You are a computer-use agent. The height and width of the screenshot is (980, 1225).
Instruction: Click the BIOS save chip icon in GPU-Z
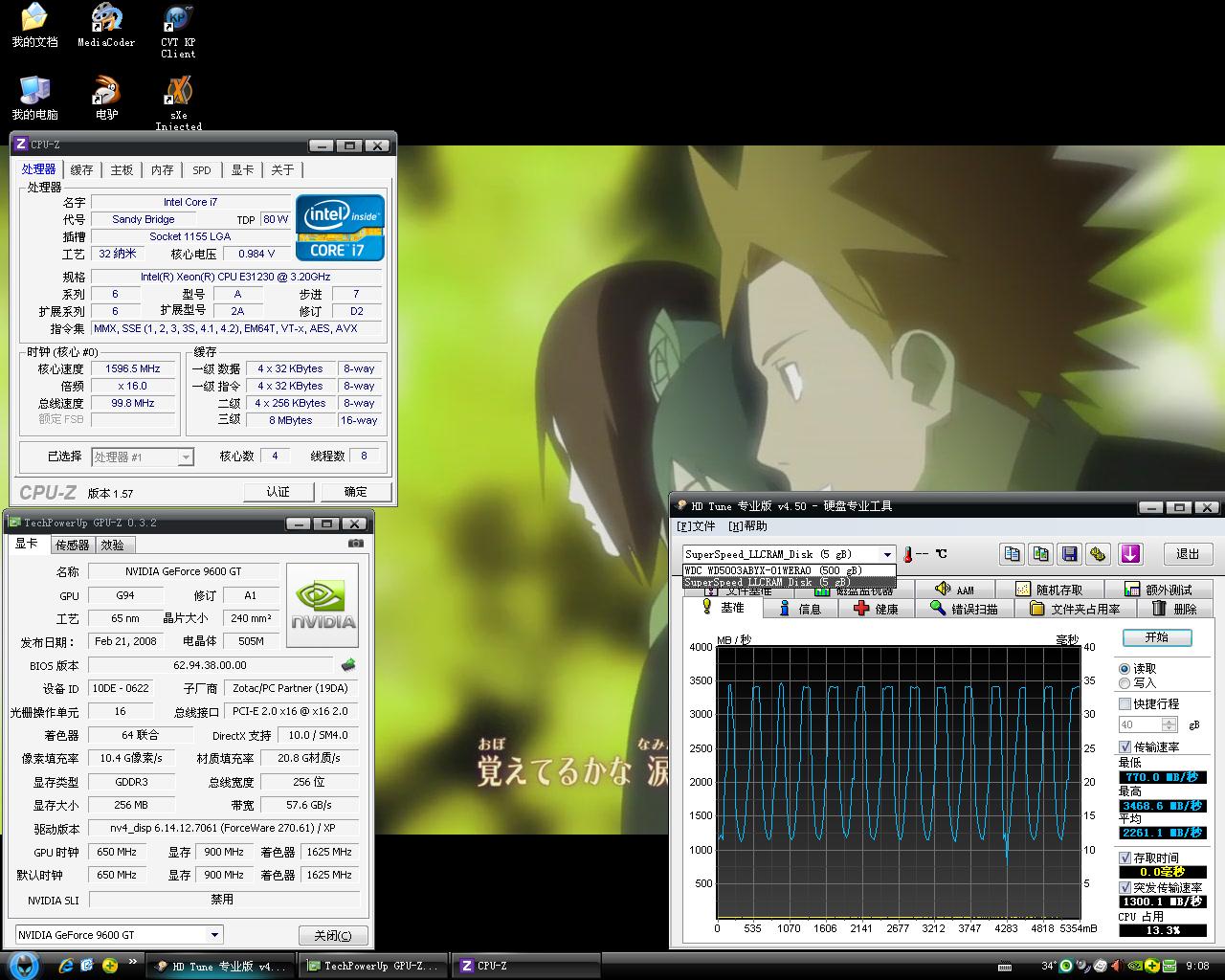click(x=348, y=664)
